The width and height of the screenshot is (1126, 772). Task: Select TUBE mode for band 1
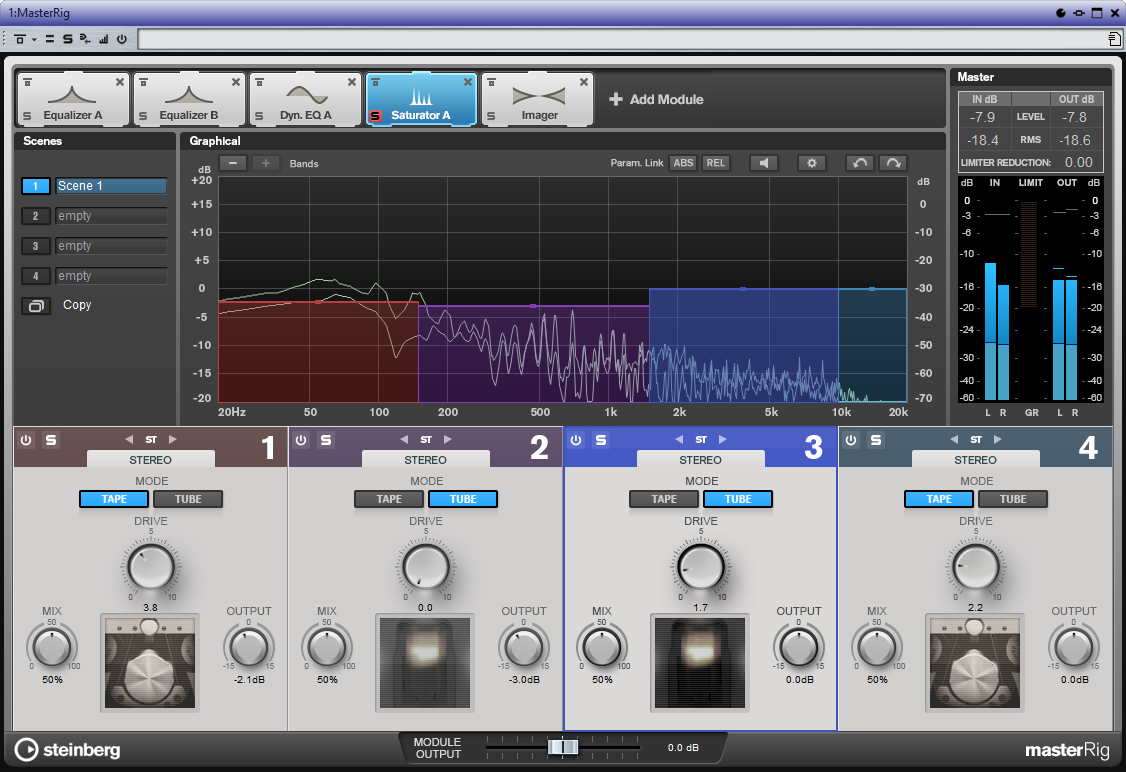click(188, 499)
